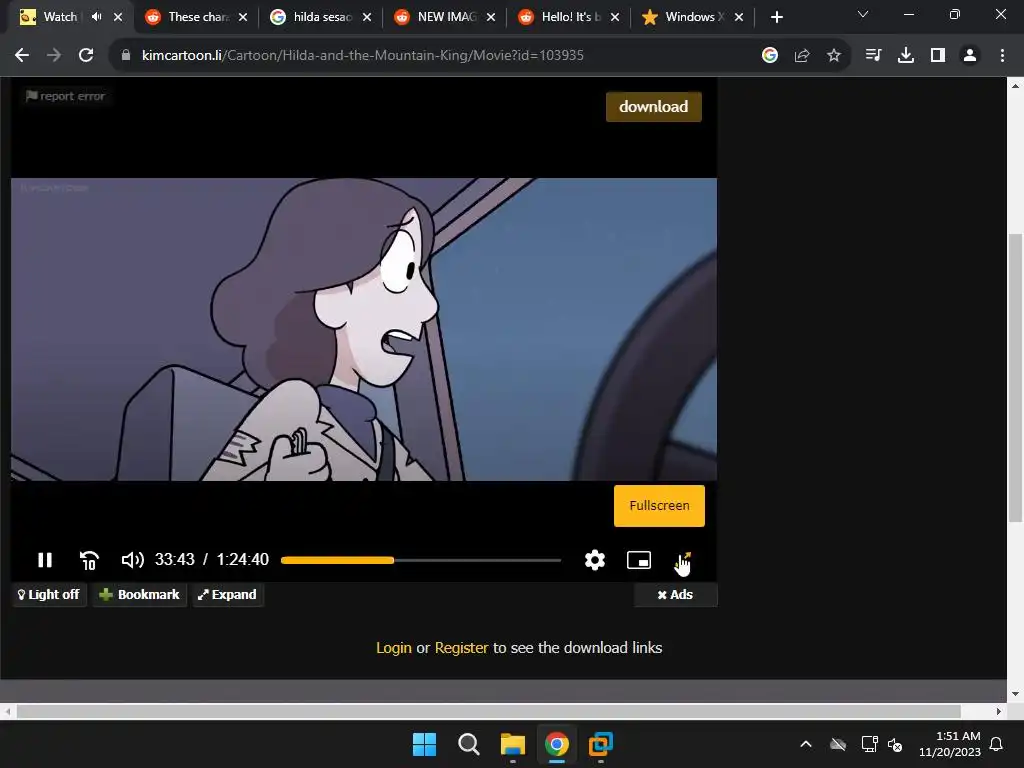Go back to previous page
This screenshot has width=1024, height=768.
pos(22,56)
